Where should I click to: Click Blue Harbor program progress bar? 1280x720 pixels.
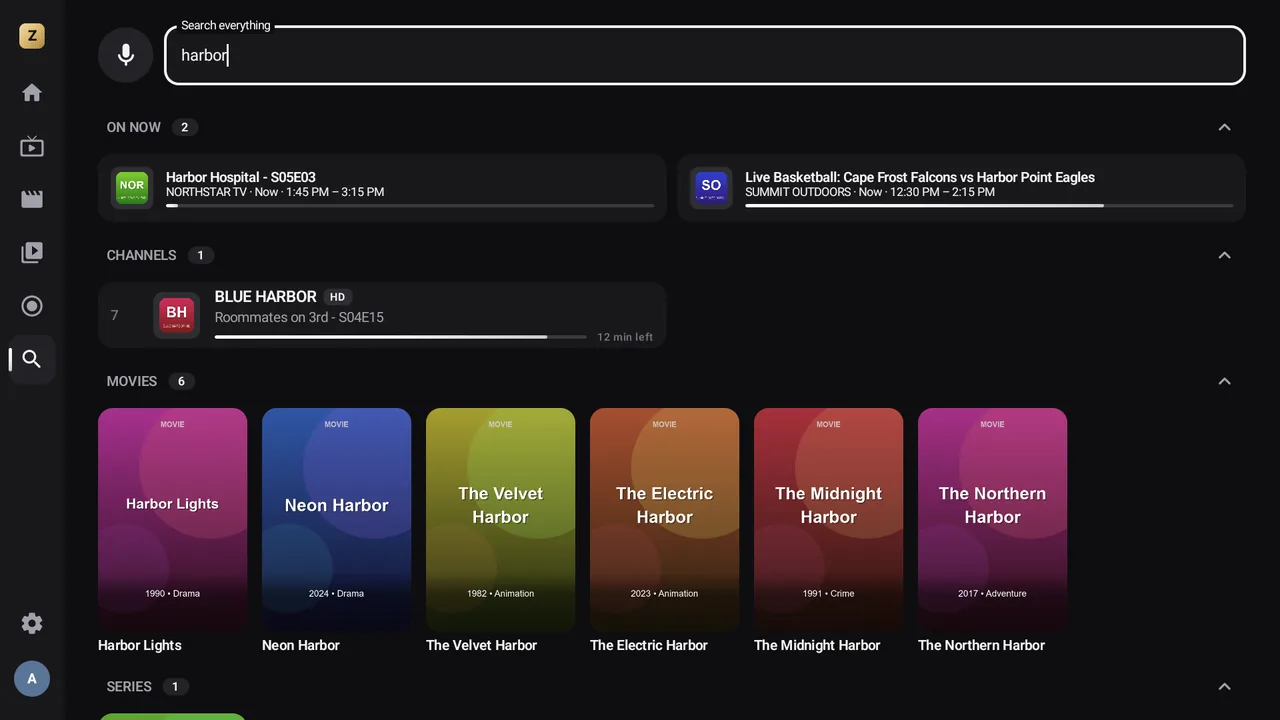coord(400,337)
